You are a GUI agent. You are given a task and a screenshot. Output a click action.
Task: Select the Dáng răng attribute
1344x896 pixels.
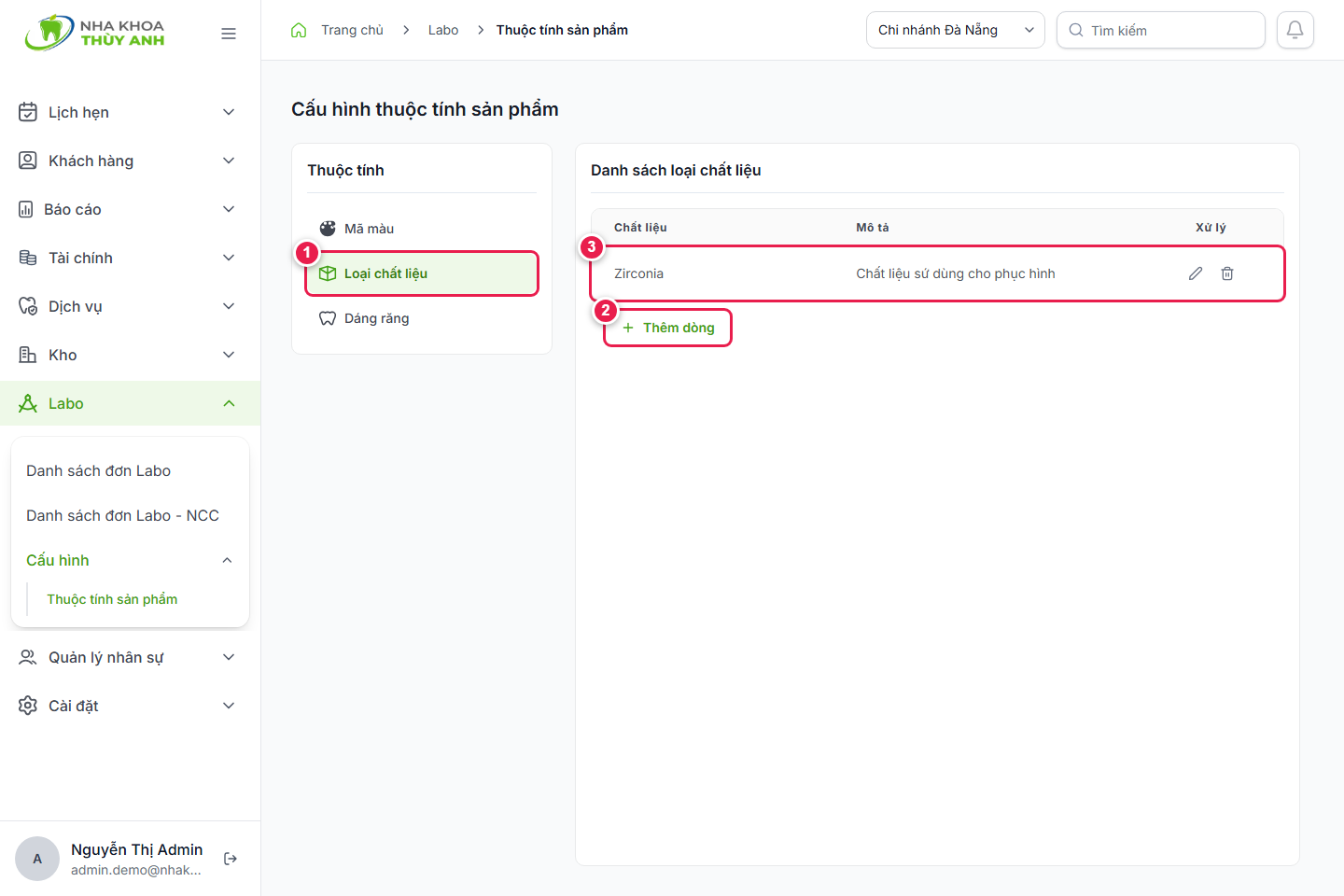point(422,318)
